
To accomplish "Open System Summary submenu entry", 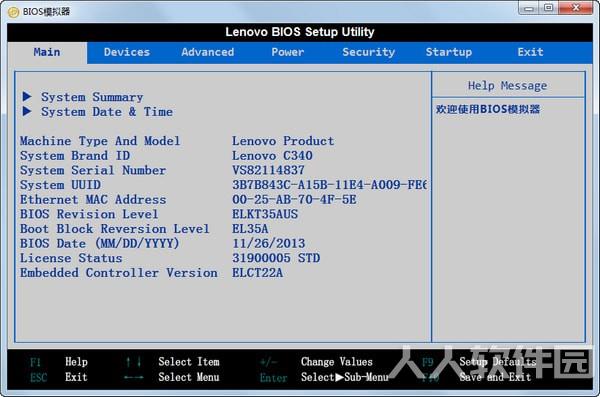I will (92, 97).
